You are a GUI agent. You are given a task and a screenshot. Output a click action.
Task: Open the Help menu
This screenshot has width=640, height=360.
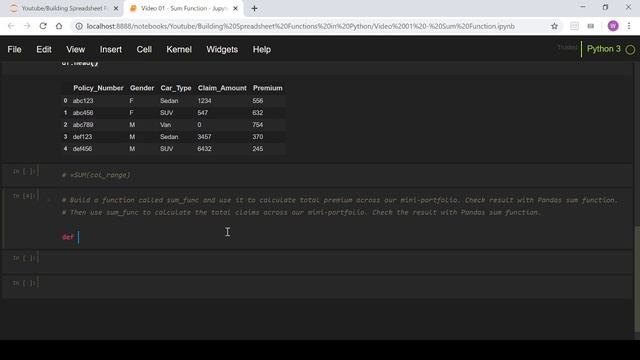point(262,49)
